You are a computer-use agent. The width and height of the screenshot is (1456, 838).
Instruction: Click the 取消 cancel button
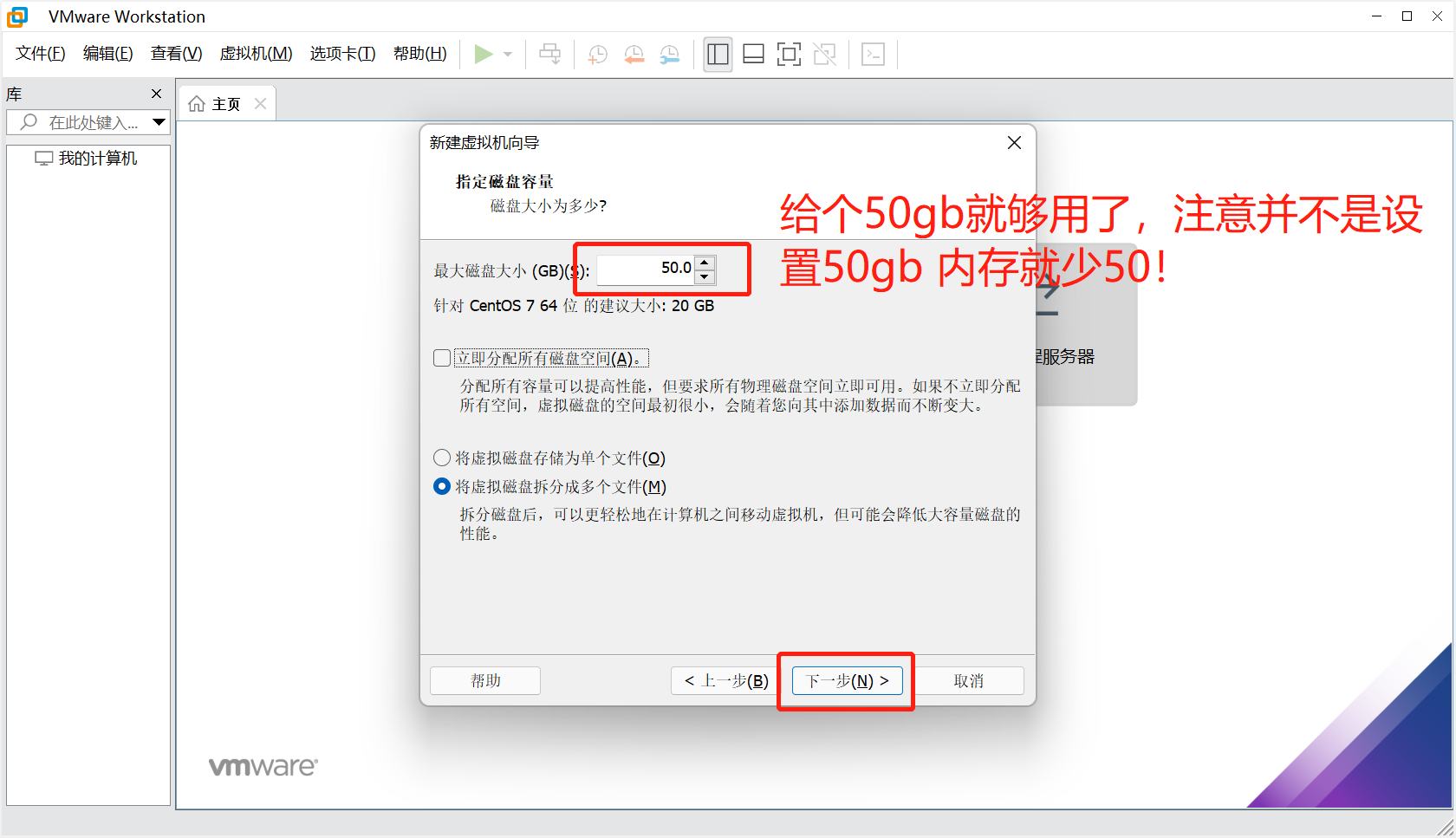pos(968,680)
